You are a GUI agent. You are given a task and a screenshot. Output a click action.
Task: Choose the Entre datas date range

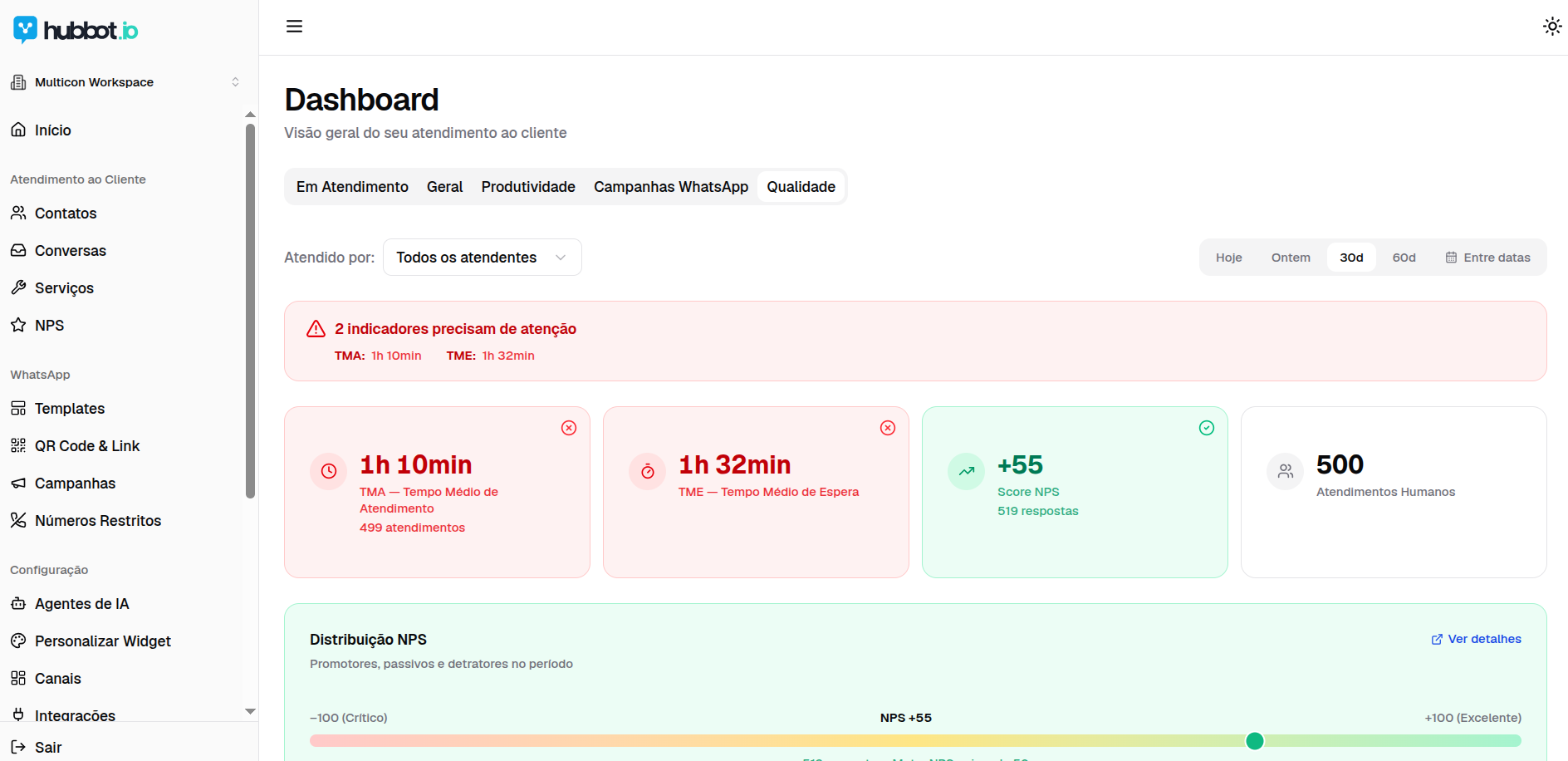[1487, 258]
